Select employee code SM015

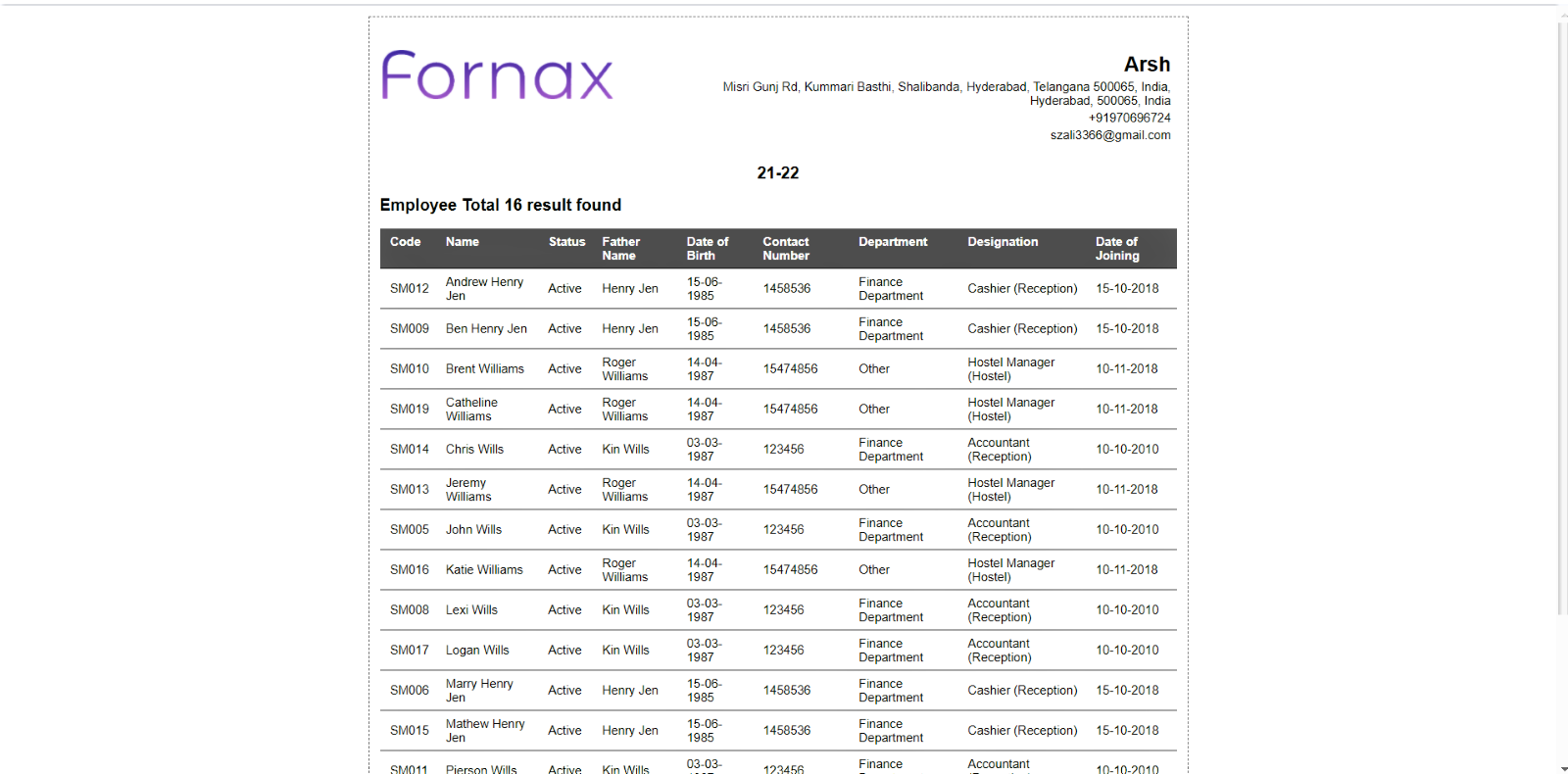[x=410, y=731]
